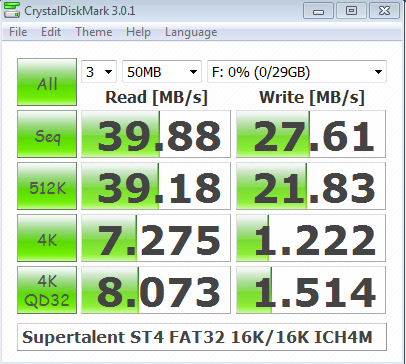Open the Help menu
The width and height of the screenshot is (406, 364).
point(138,32)
